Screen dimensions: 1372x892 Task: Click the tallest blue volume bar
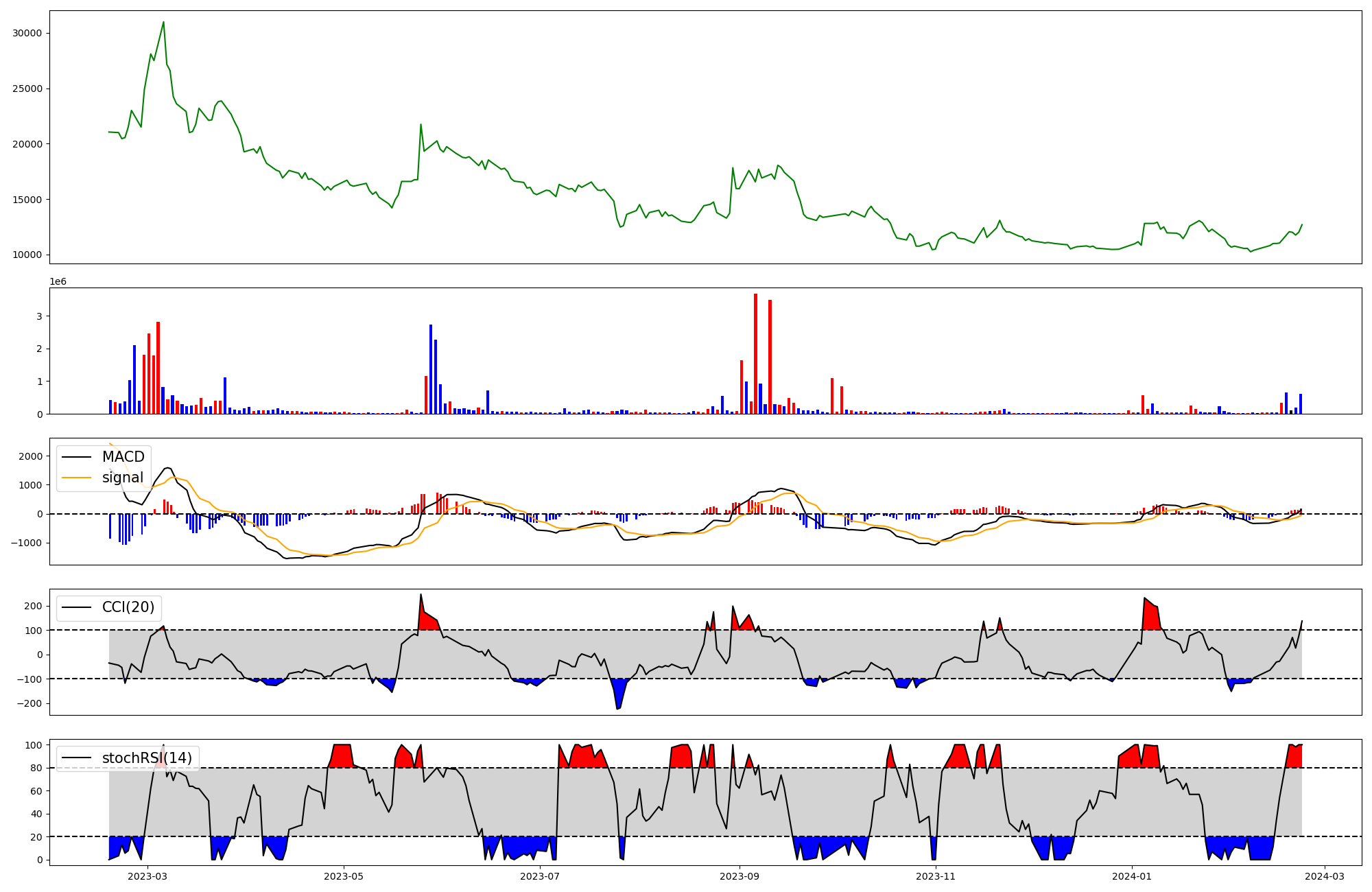(431, 369)
